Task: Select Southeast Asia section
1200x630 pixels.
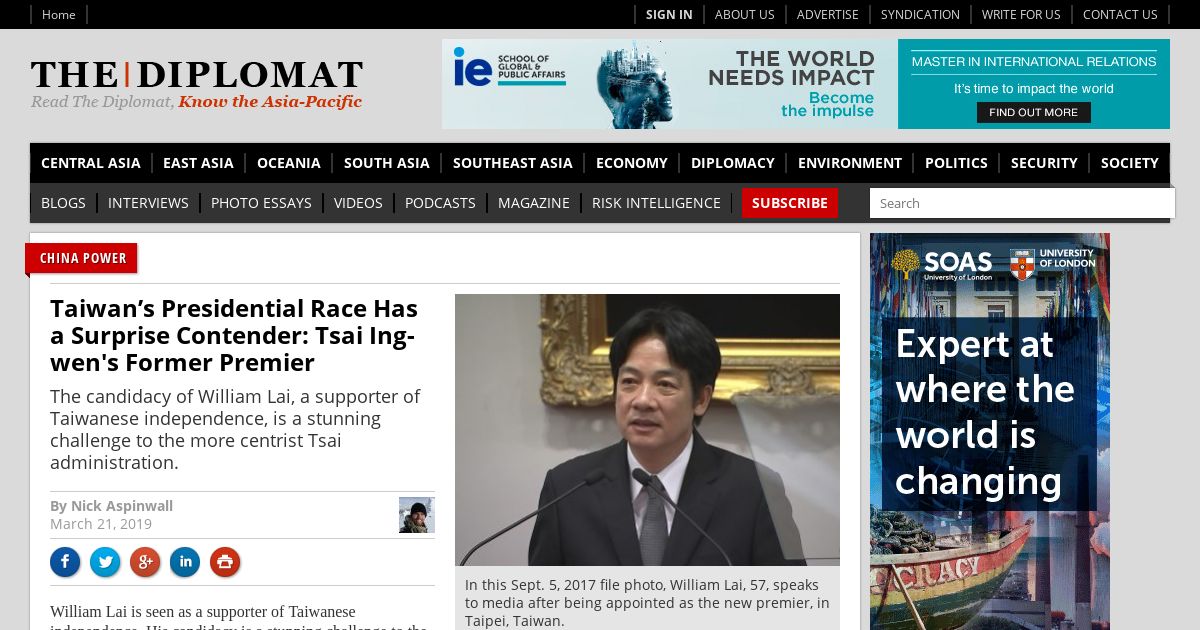Action: (x=513, y=163)
